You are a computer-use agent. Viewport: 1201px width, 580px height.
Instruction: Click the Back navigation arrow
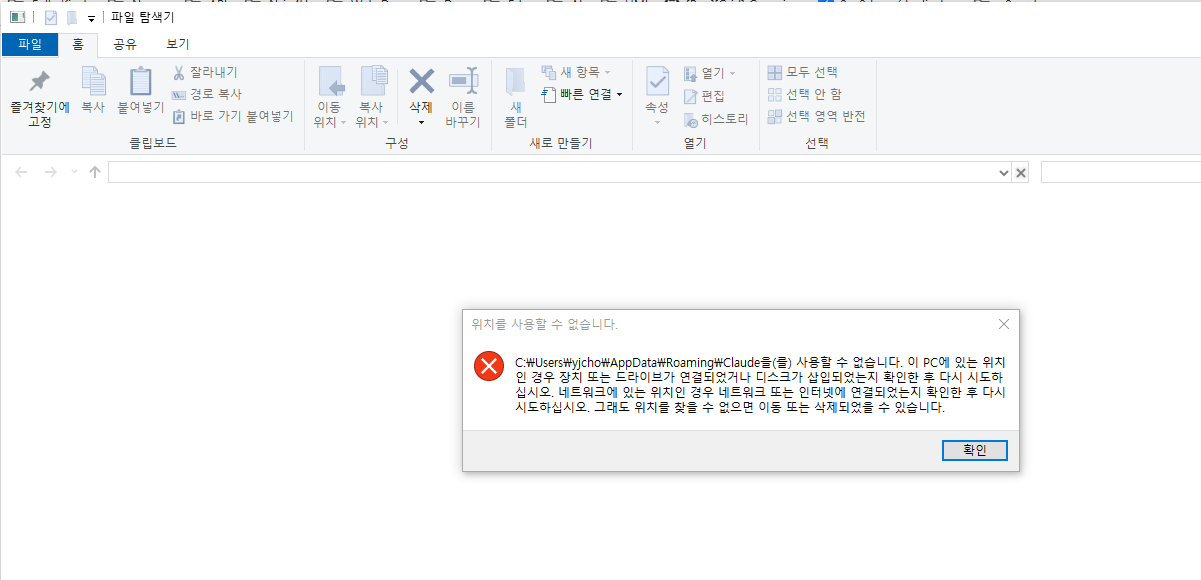22,172
